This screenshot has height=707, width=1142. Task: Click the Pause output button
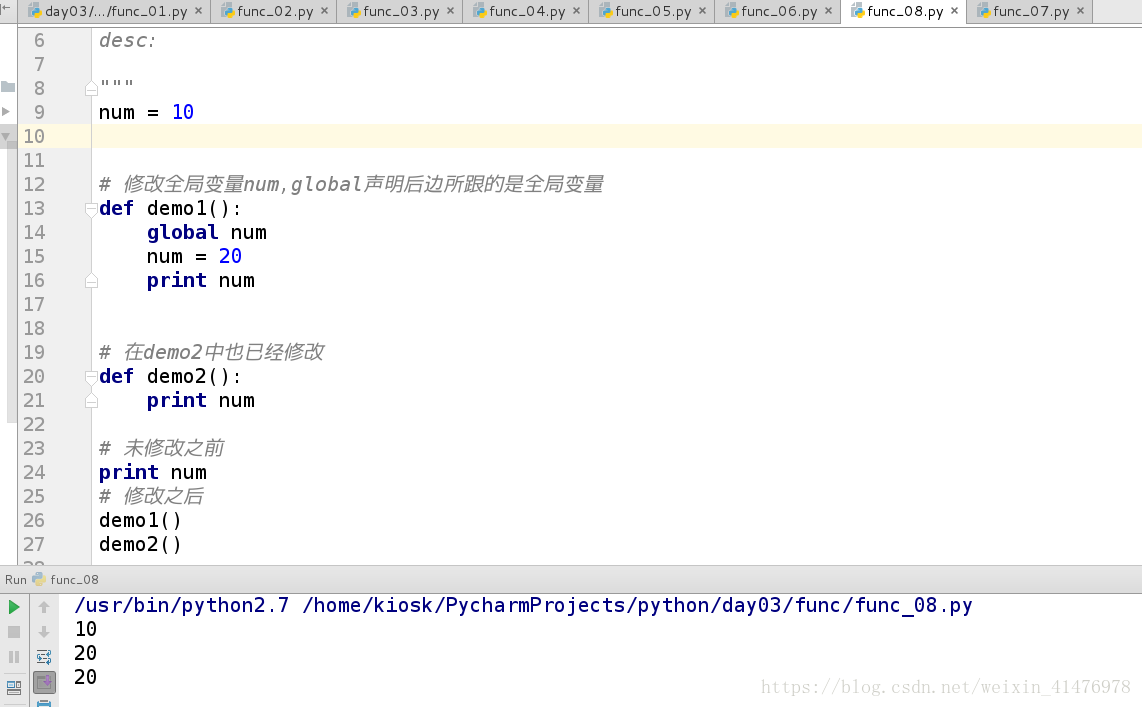point(14,657)
